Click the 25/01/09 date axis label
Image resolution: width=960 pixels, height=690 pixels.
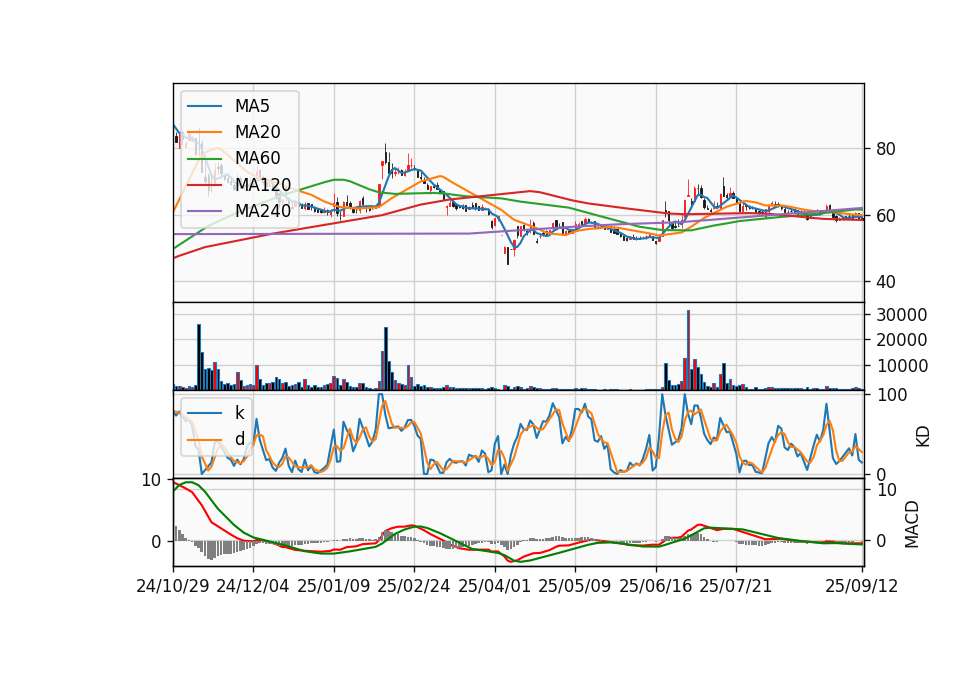334,586
